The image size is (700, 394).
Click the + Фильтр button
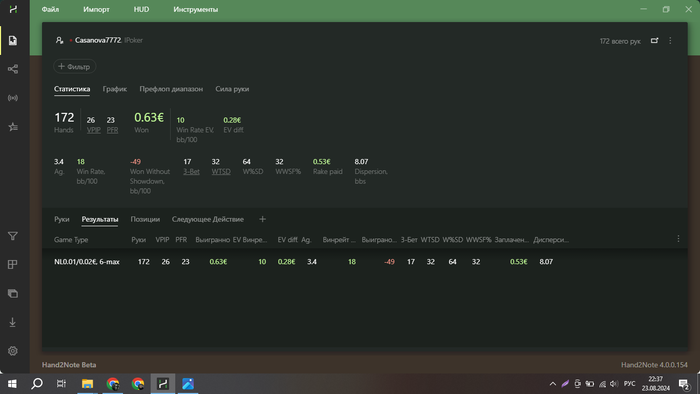click(75, 66)
